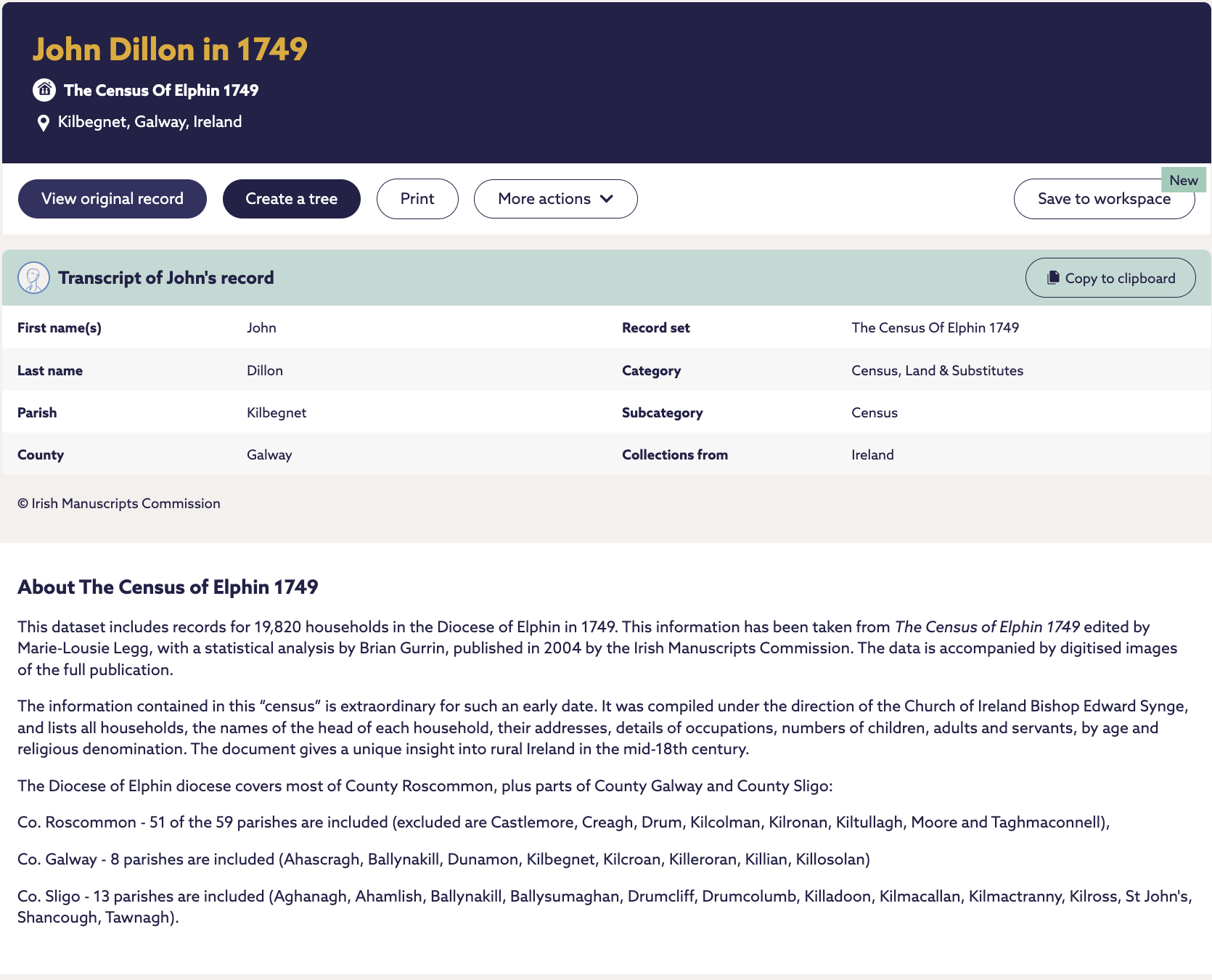Click the Galway county value

(269, 454)
